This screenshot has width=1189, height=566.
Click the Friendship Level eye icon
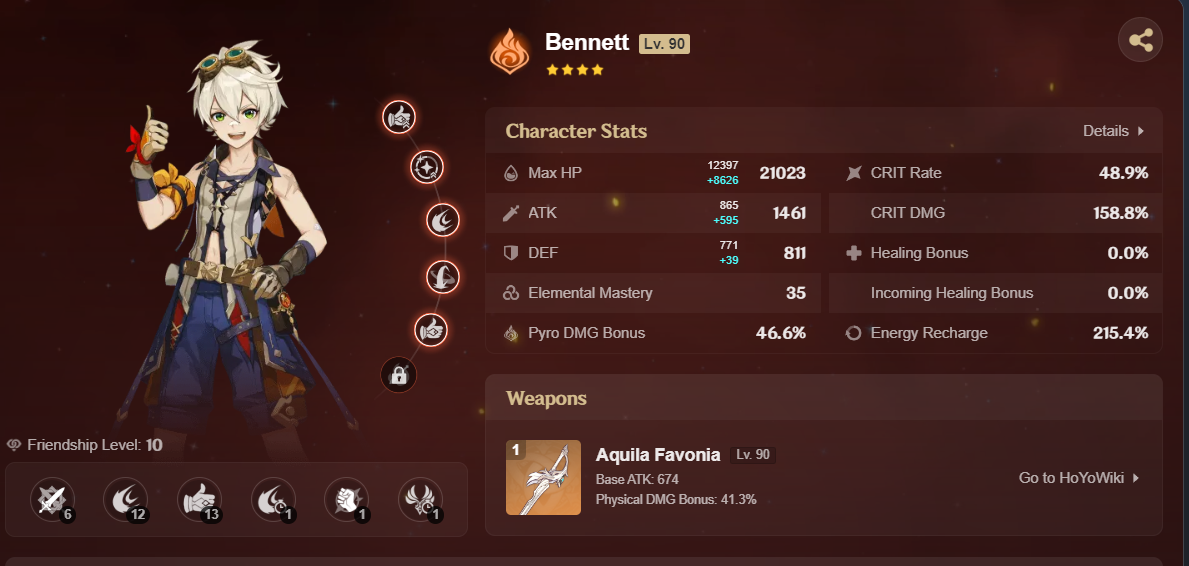14,445
